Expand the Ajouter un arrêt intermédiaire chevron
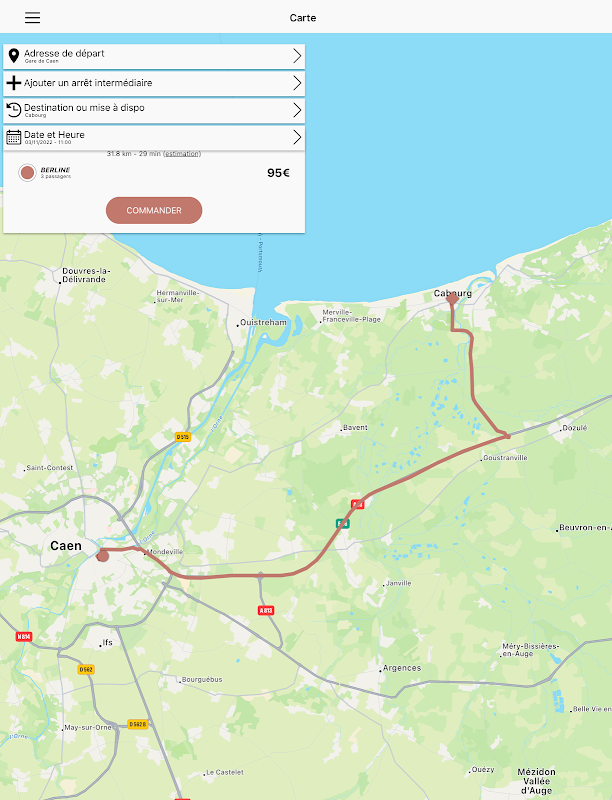The image size is (612, 800). tap(297, 83)
